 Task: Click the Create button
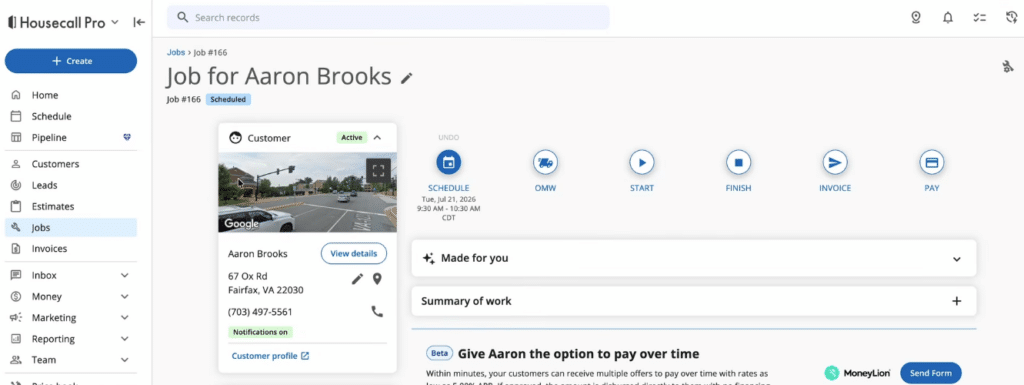[x=71, y=61]
